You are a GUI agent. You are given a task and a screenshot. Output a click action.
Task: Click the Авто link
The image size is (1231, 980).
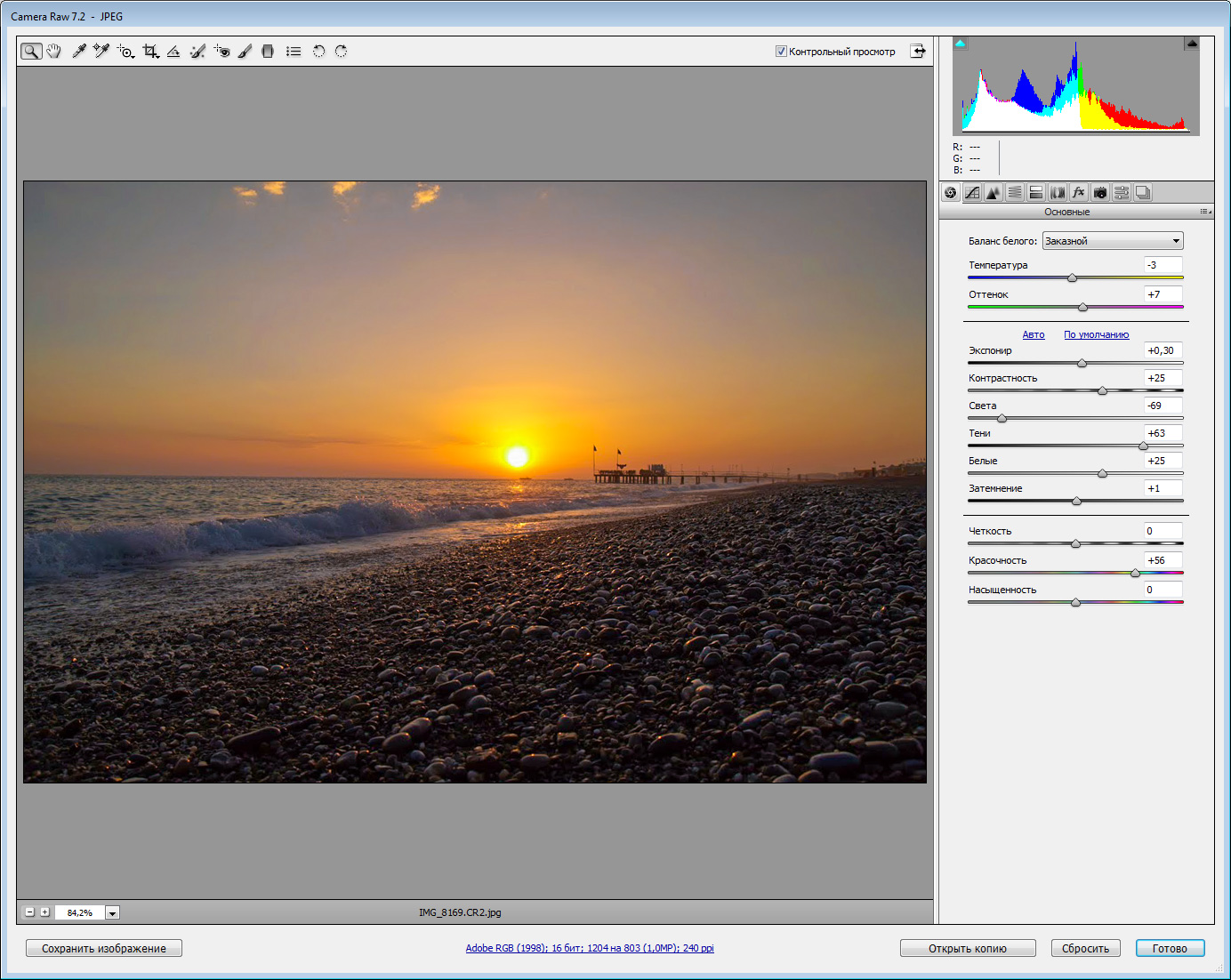(1034, 334)
